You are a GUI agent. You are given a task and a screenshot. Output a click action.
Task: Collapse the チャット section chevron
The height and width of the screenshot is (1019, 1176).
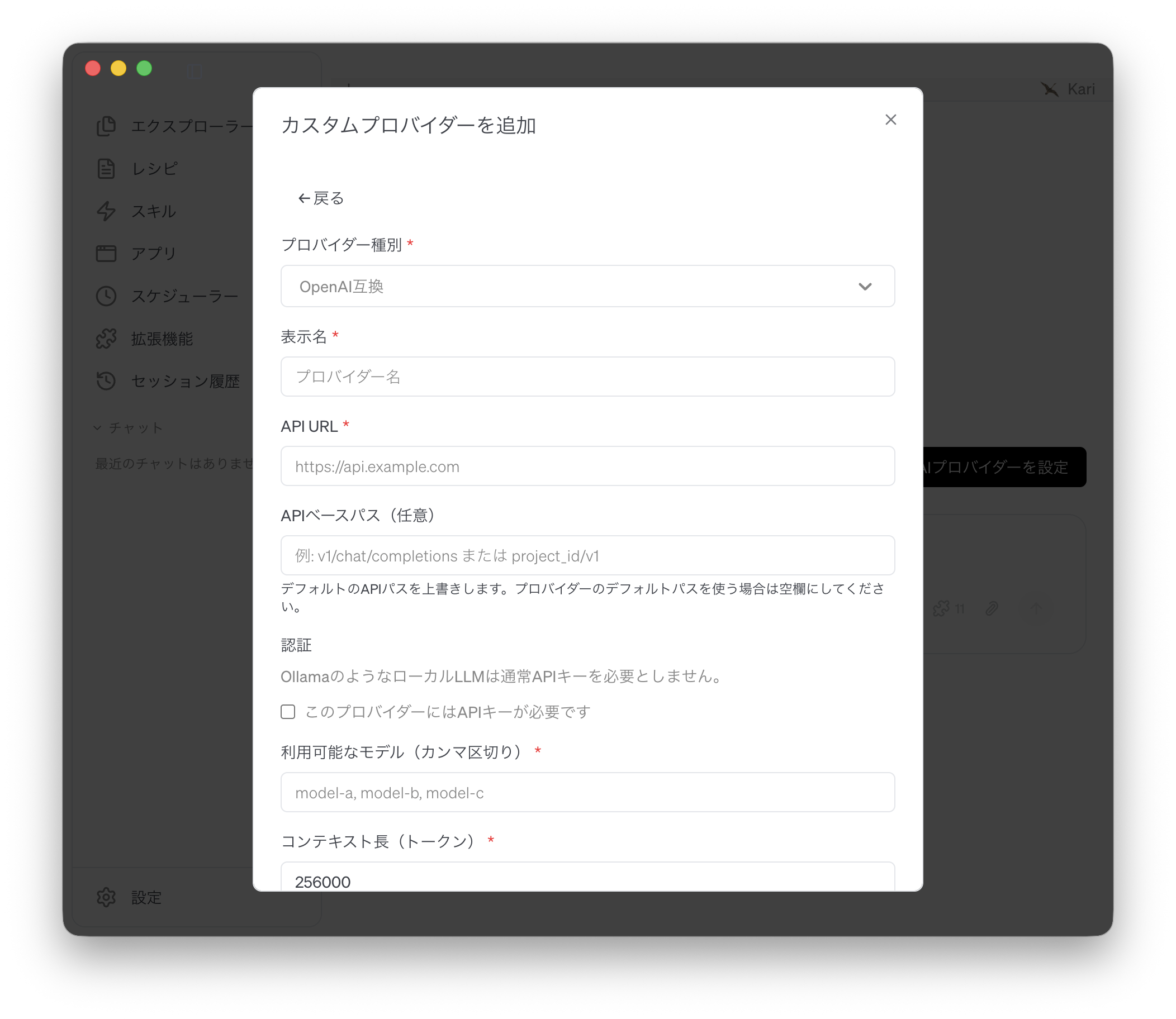coord(97,427)
